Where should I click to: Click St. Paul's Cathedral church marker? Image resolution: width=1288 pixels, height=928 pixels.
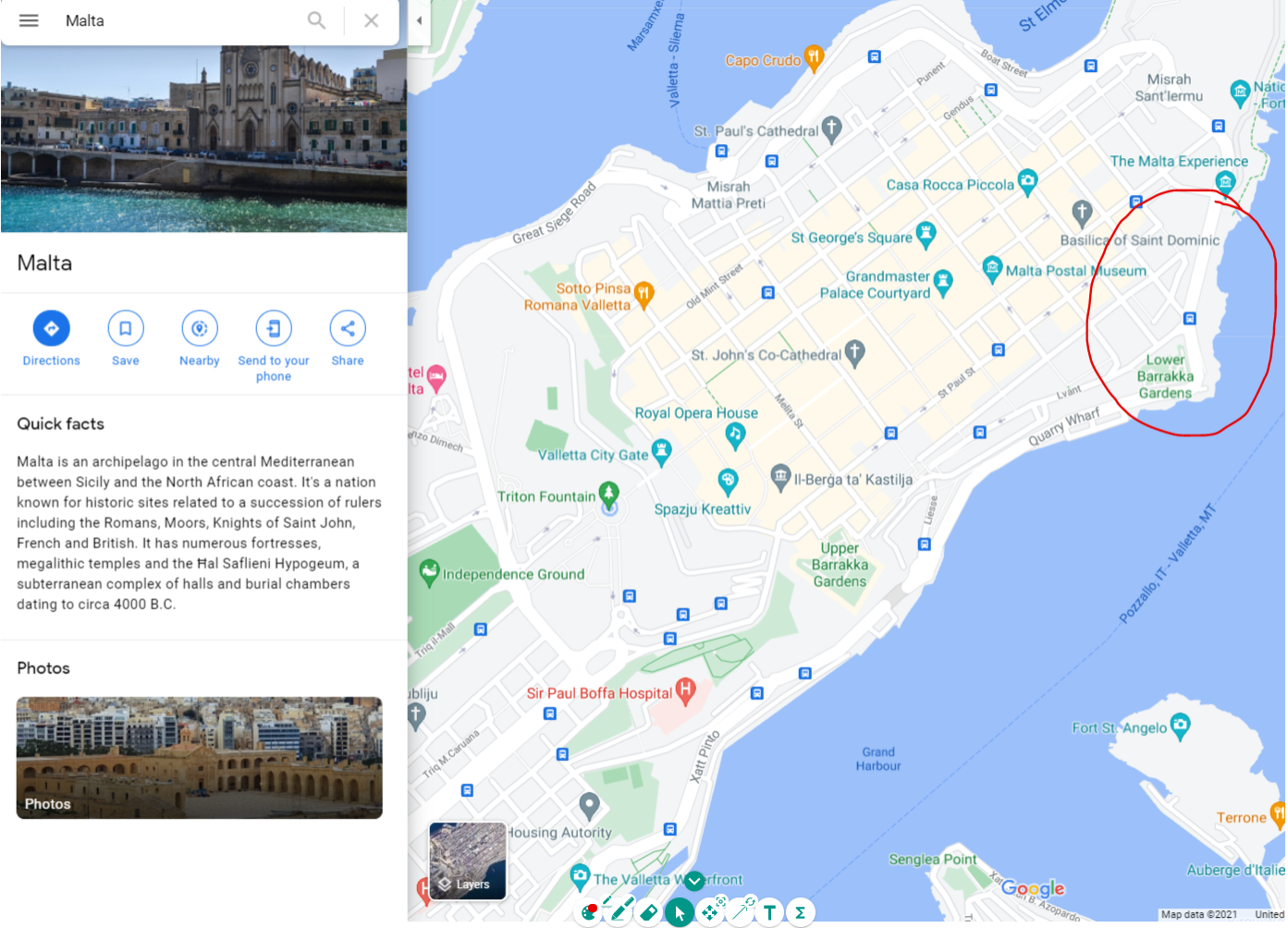click(832, 129)
